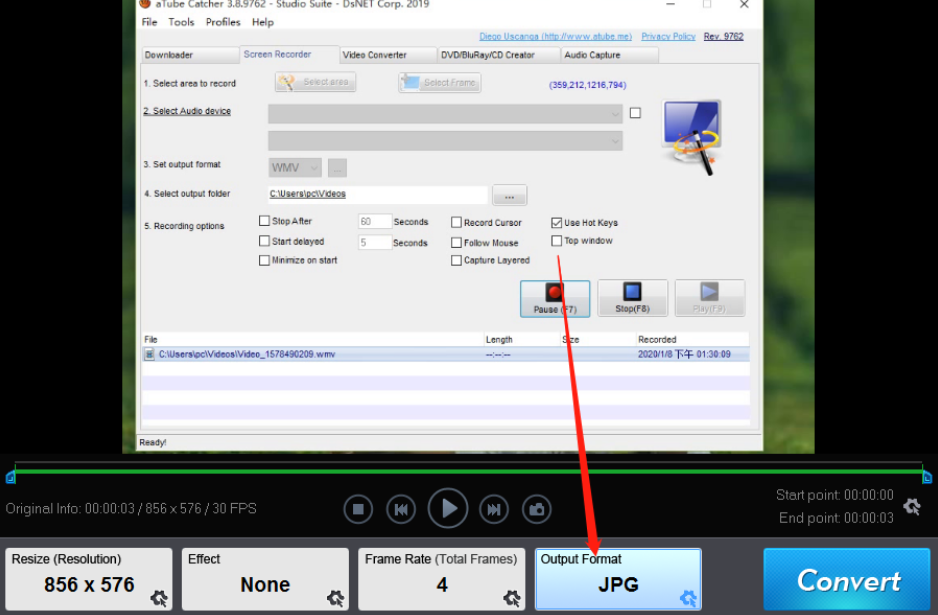Open the Tools menu
The width and height of the screenshot is (938, 615).
coord(181,22)
